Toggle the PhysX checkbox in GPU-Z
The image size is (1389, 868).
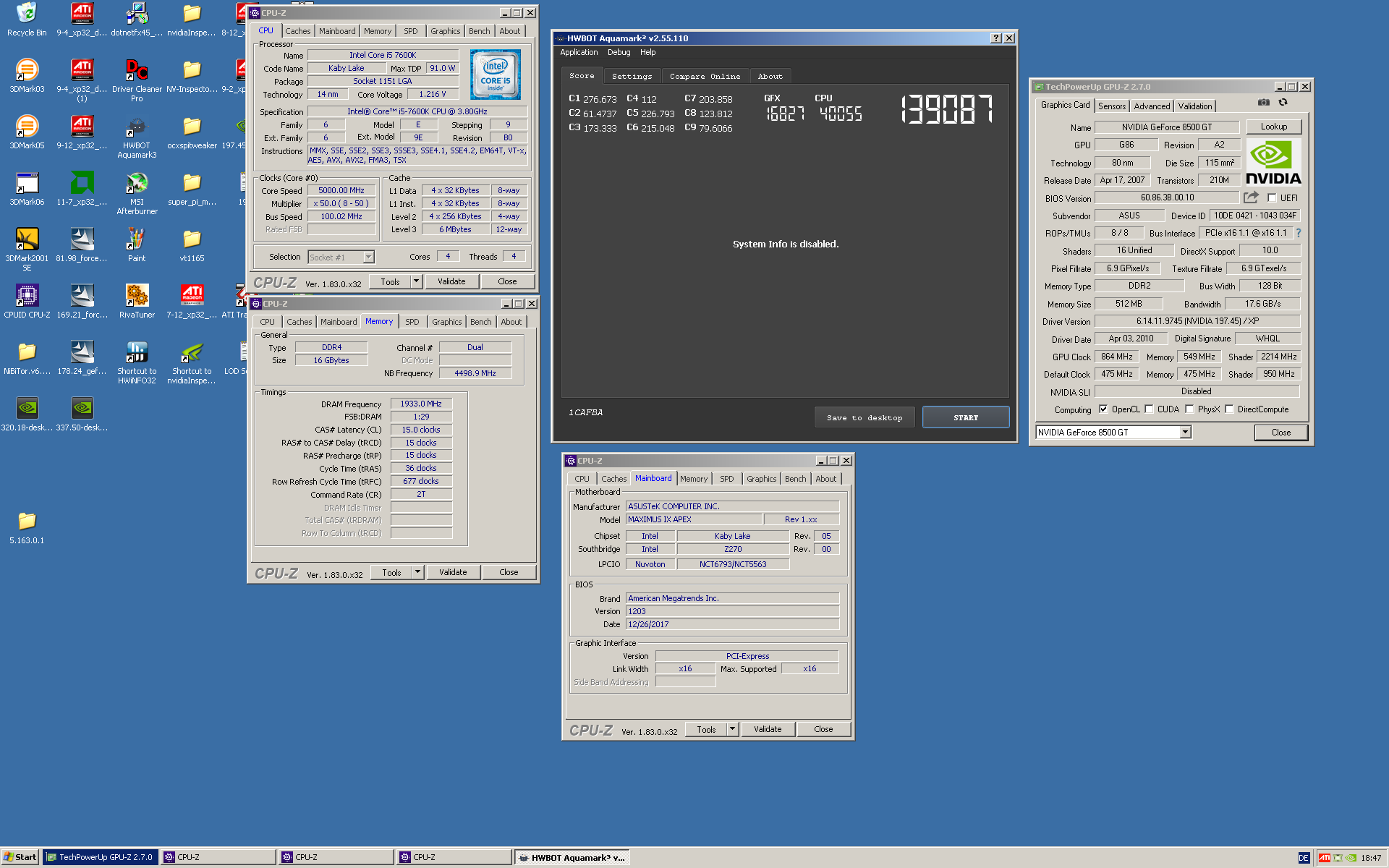tap(1189, 409)
